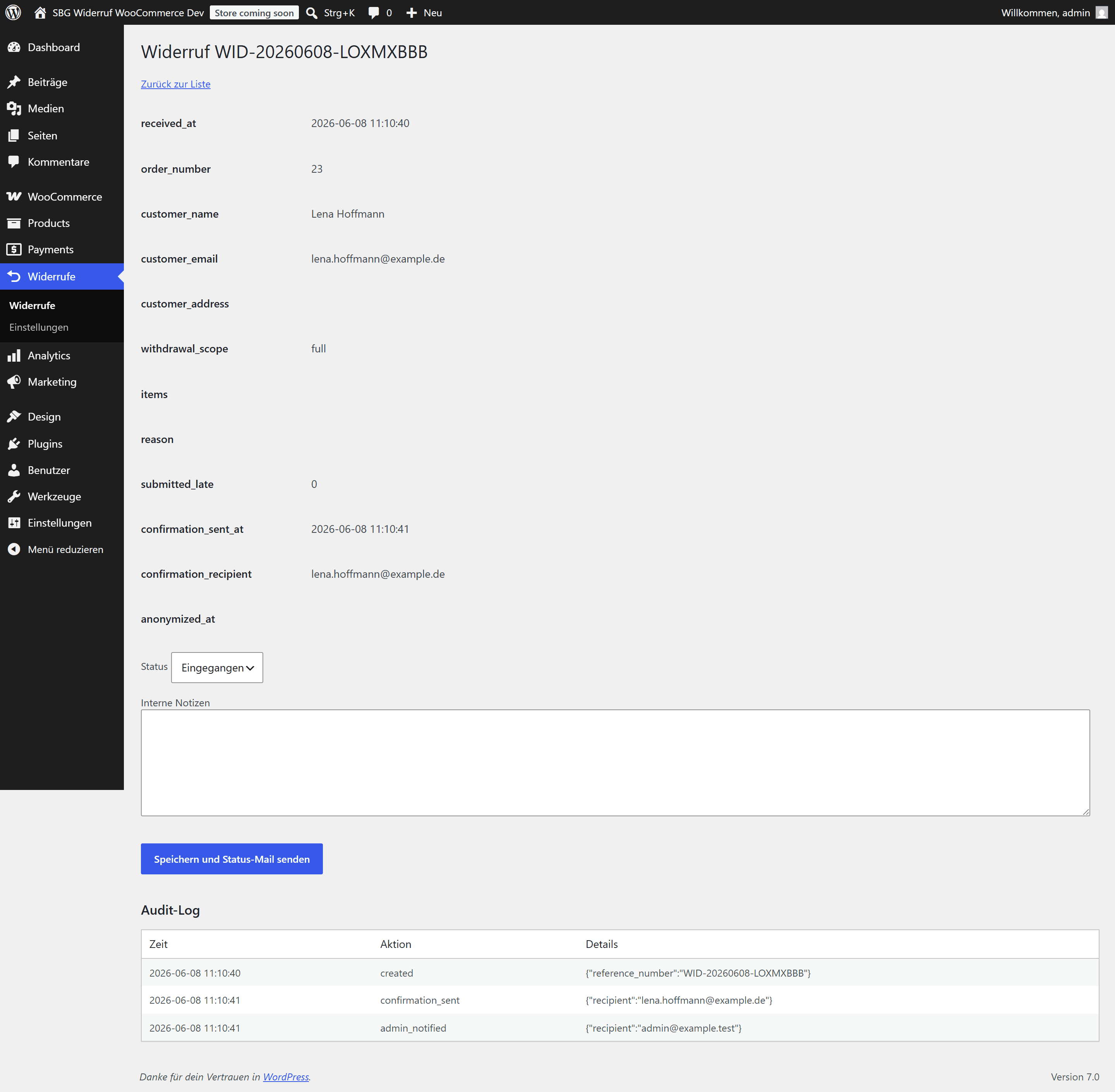Select the Widerrufe submenu entry
1115x1092 pixels.
tap(32, 306)
